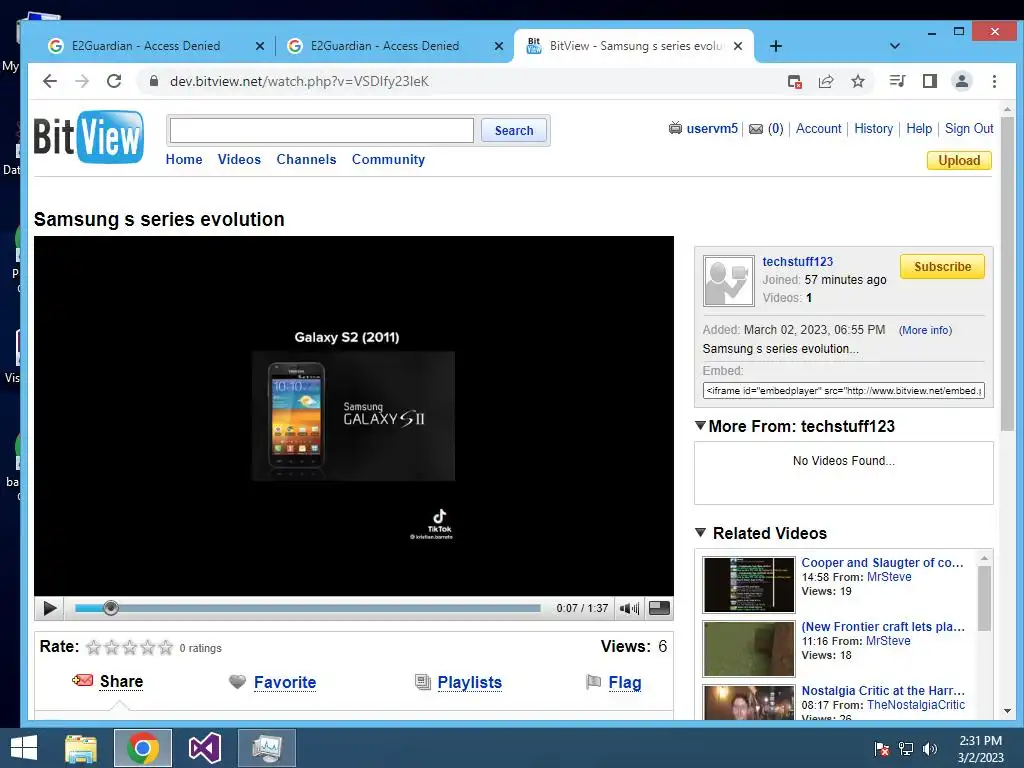Open viewing History

point(873,128)
